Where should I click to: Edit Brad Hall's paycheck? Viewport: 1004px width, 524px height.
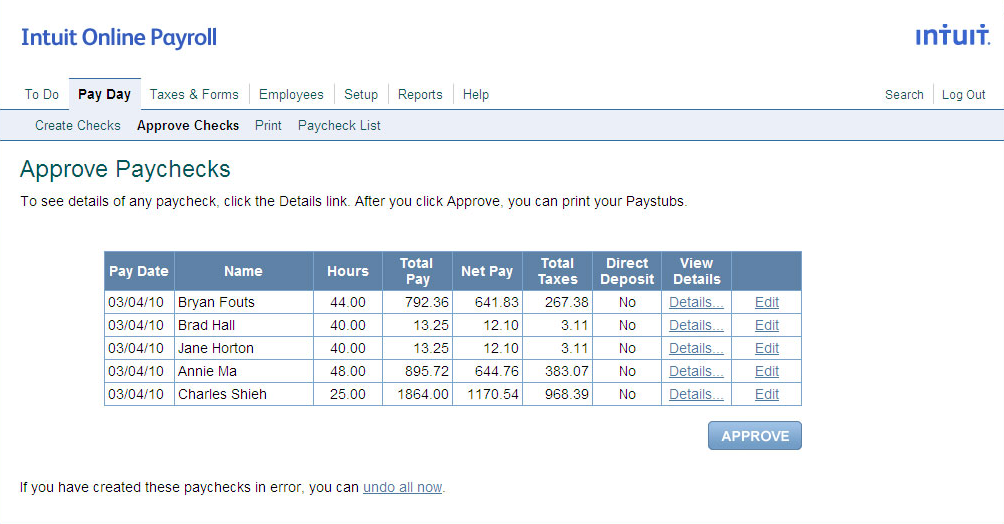point(766,325)
